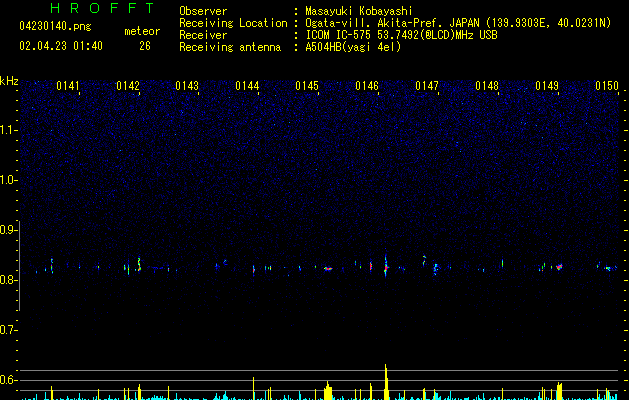This screenshot has width=629, height=400.
Task: Click the 1.0 kHz axis label
Action: (8, 180)
